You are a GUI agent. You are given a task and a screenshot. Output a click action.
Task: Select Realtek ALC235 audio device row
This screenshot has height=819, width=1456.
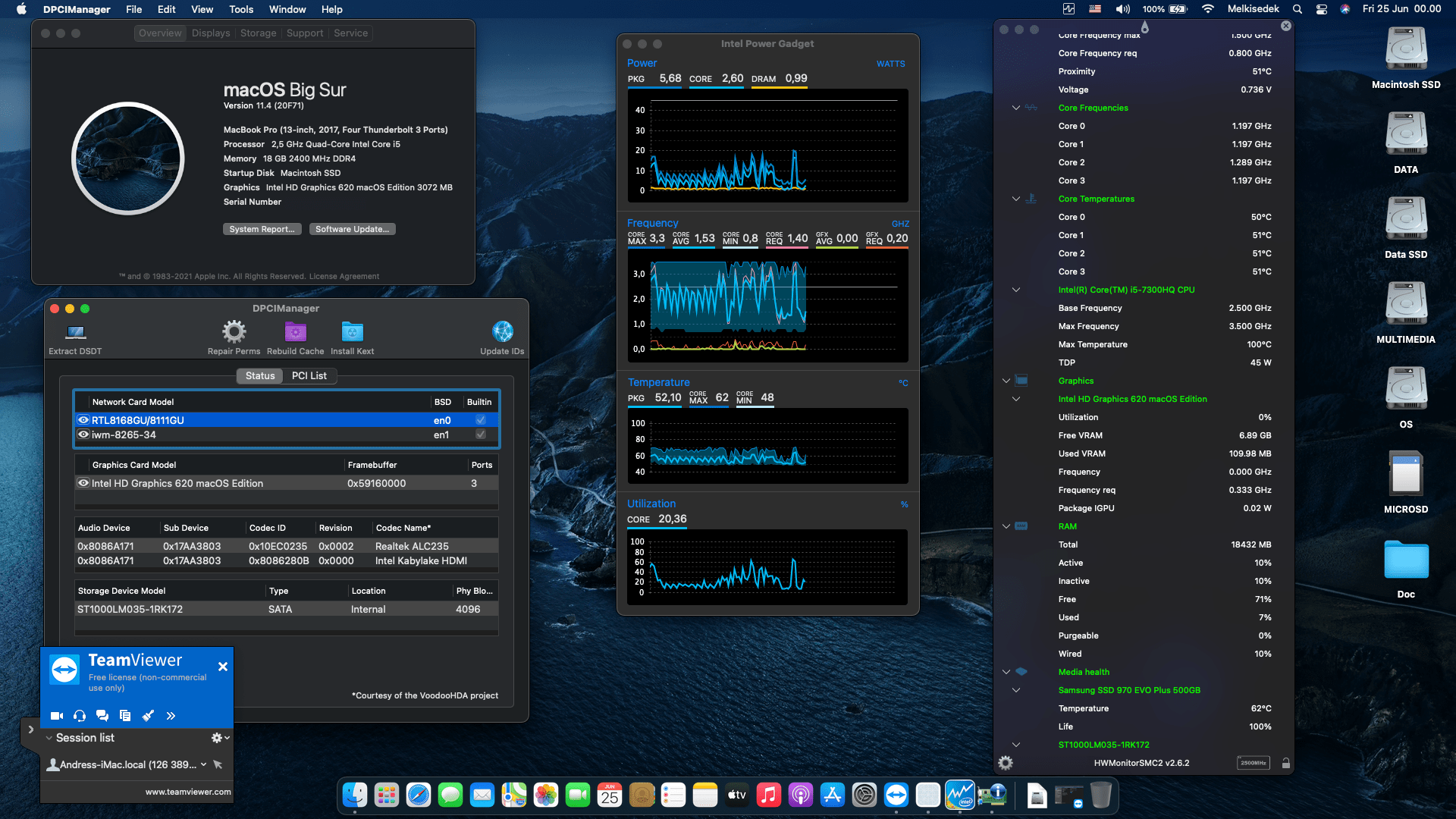tap(287, 546)
